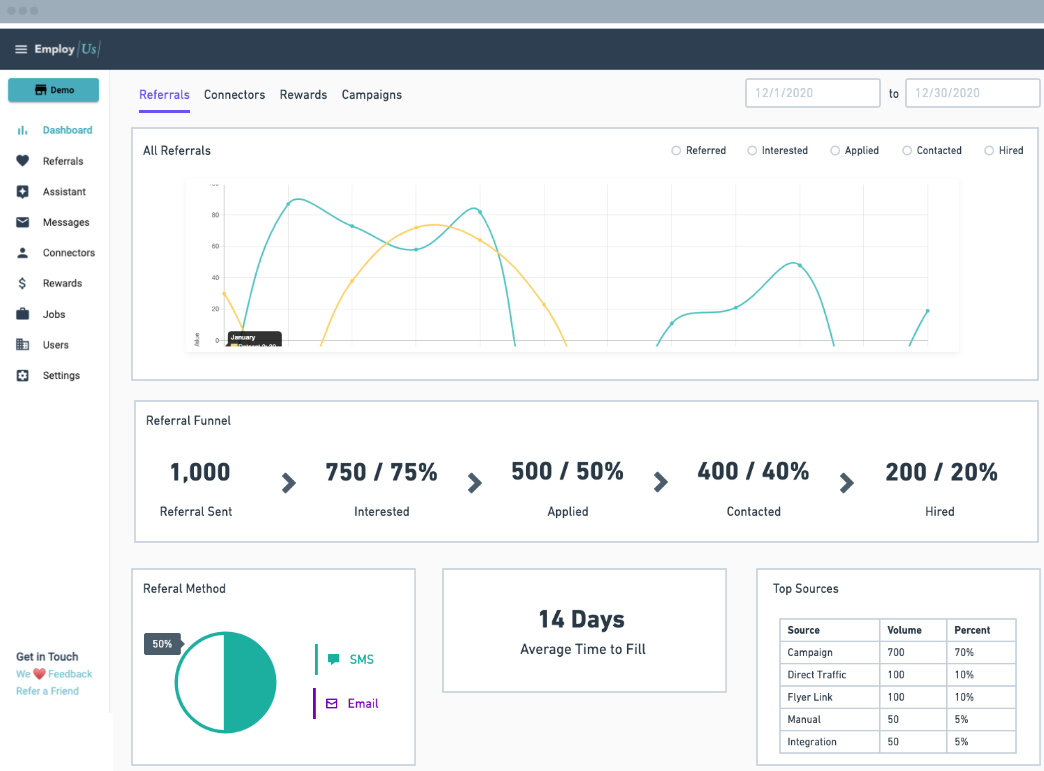Click the 500 / 50% Applied figure

pyautogui.click(x=567, y=471)
